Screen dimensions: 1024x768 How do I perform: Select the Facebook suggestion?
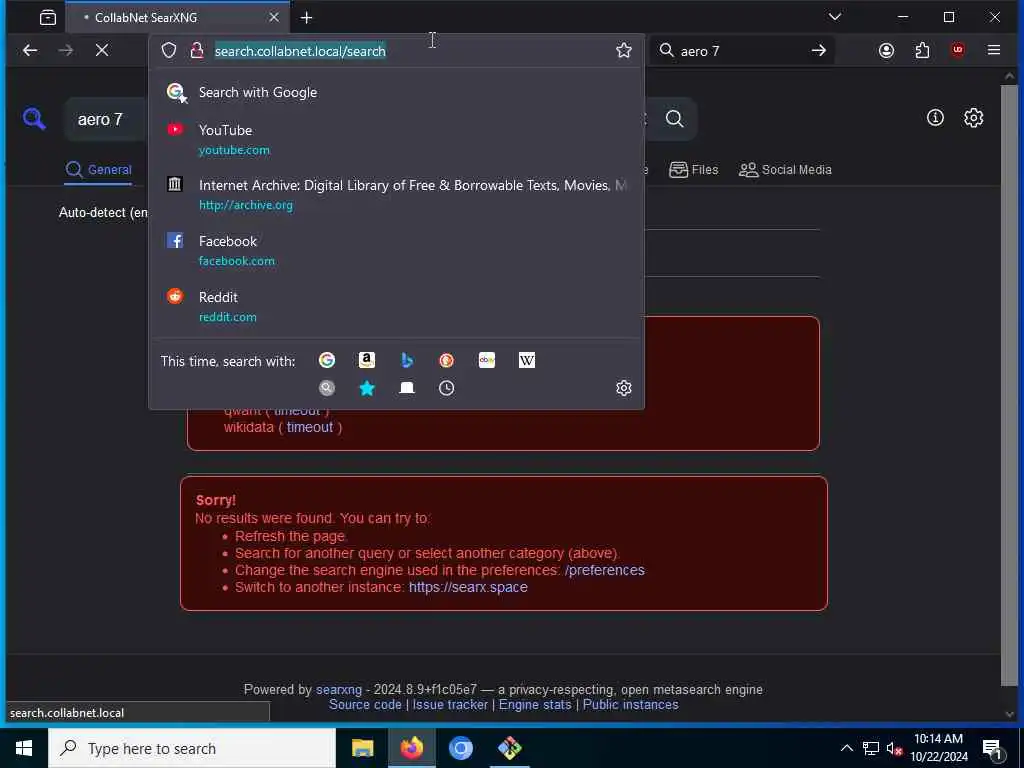tap(396, 250)
